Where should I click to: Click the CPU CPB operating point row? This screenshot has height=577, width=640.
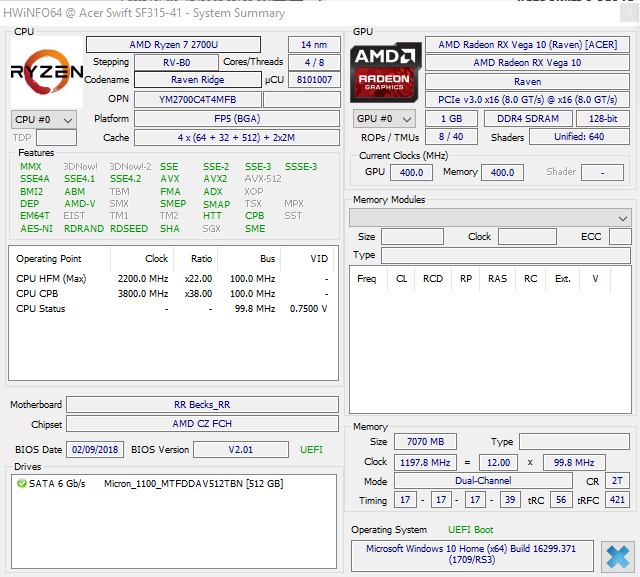(172, 294)
